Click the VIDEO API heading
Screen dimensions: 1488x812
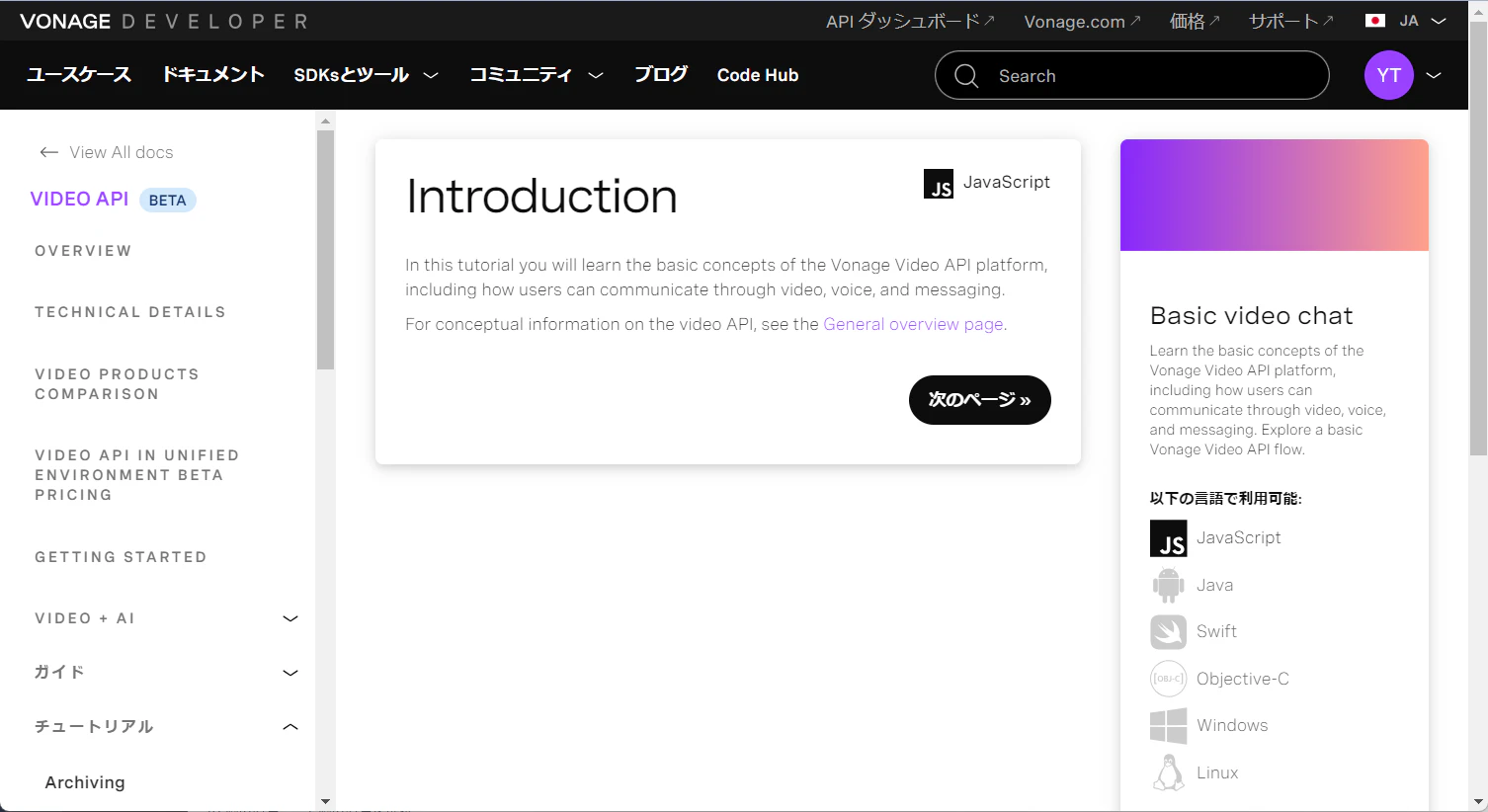point(79,200)
